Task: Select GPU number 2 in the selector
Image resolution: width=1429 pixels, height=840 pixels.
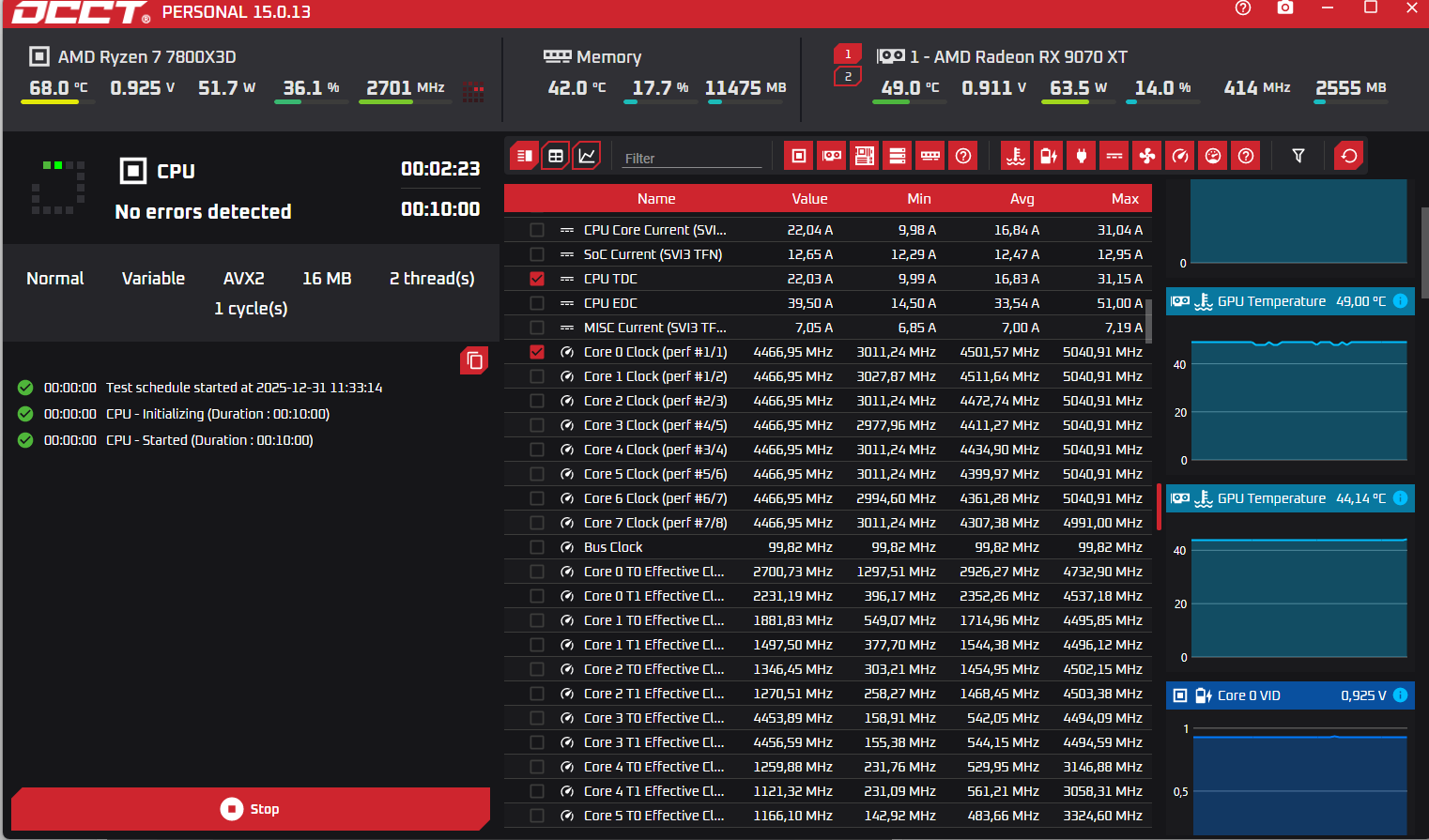Action: point(848,76)
